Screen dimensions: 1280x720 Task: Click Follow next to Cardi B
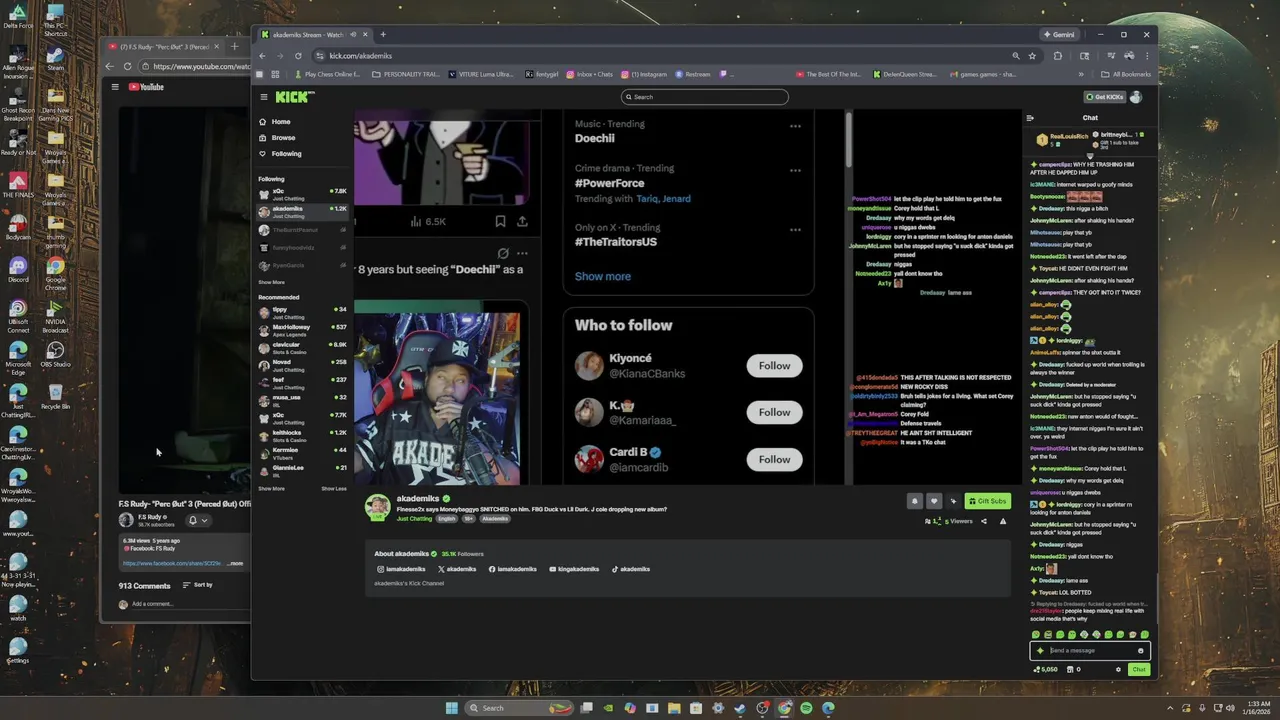pyautogui.click(x=774, y=460)
